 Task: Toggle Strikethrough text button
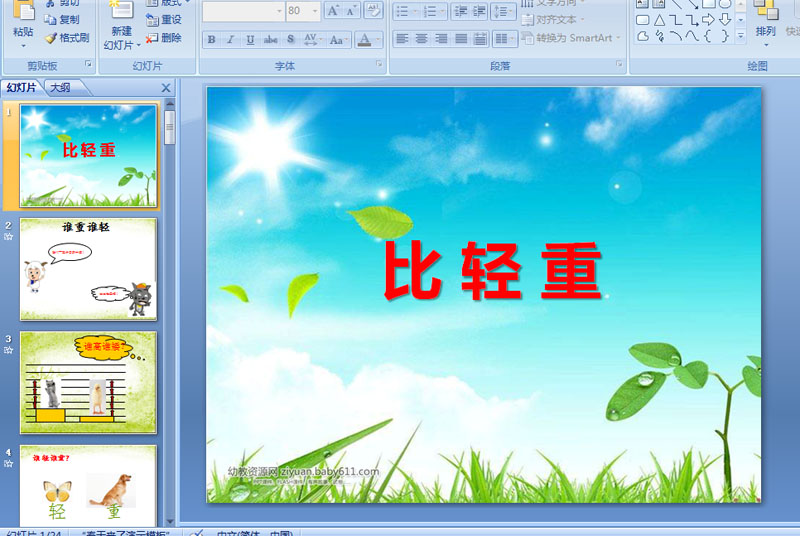tap(270, 39)
